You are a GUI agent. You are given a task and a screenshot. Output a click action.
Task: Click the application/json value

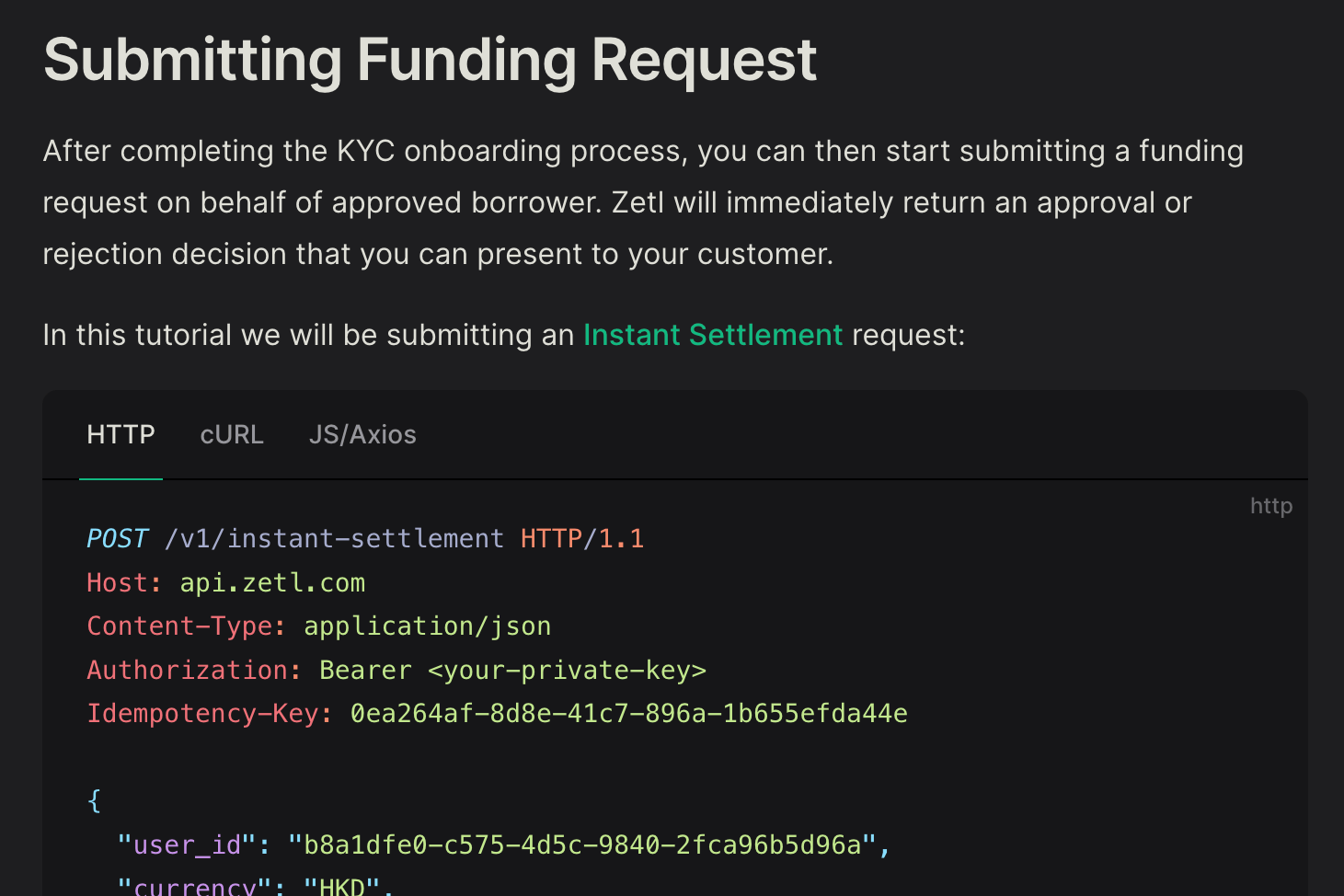coord(427,626)
